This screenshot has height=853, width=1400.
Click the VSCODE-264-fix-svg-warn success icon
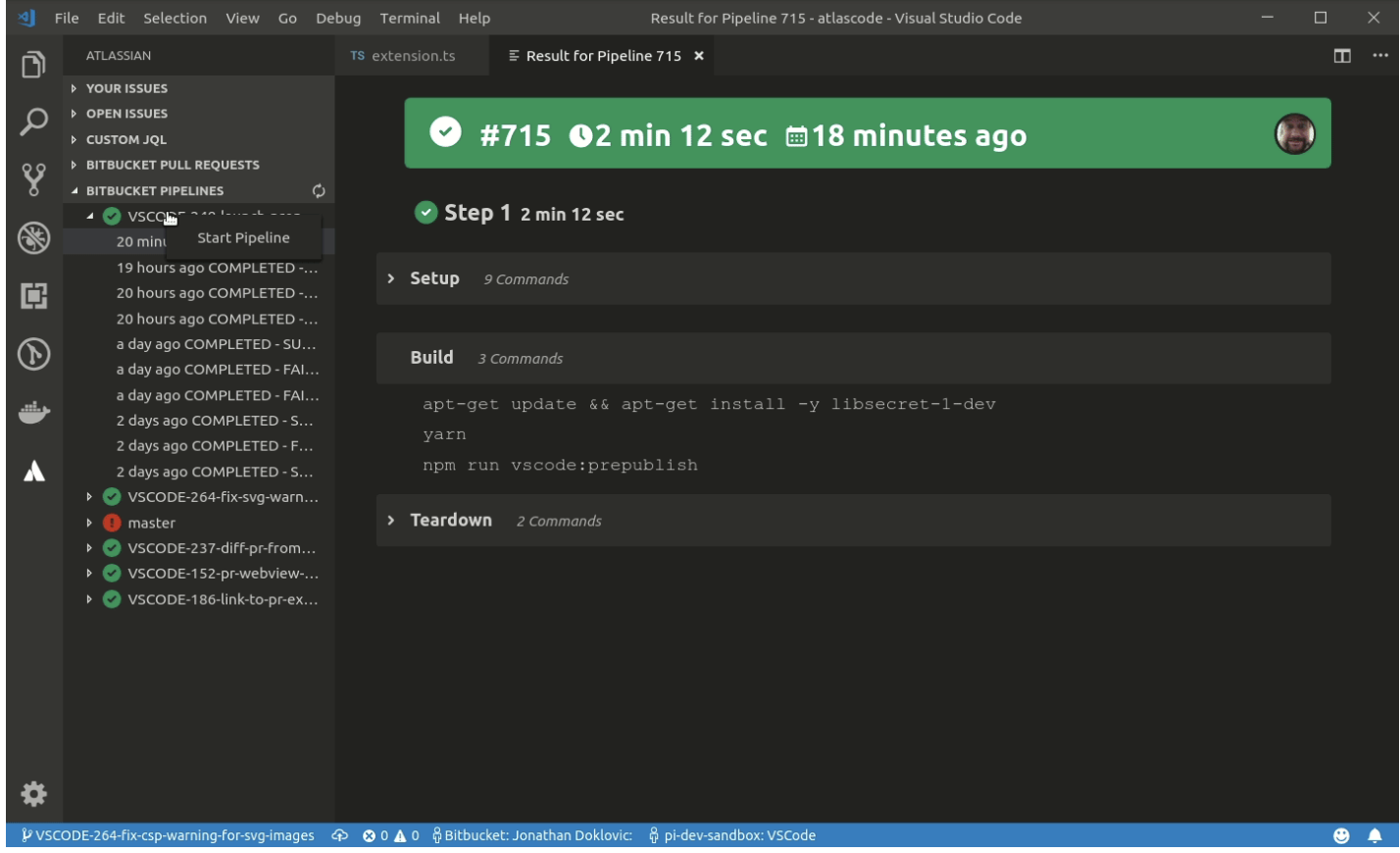pyautogui.click(x=112, y=497)
